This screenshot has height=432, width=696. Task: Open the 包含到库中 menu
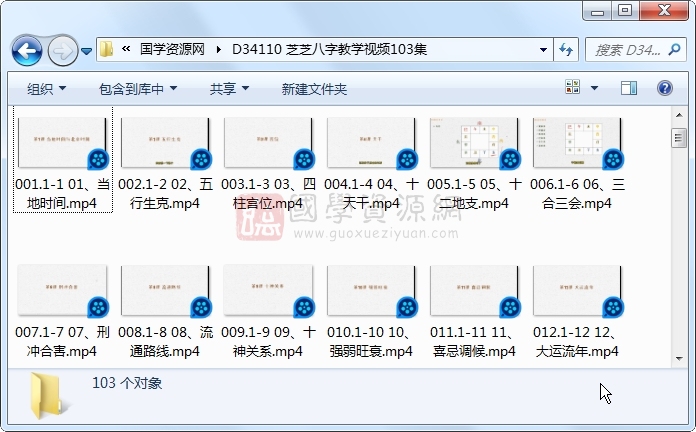138,89
